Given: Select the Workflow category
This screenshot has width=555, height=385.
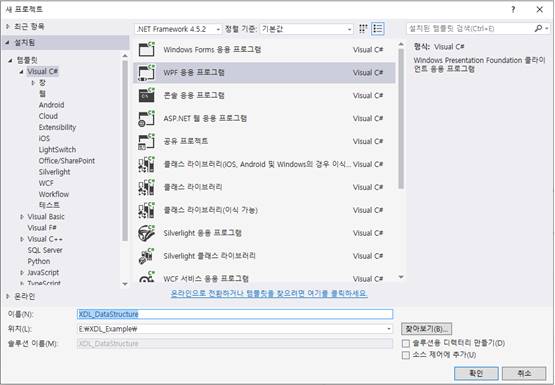Looking at the screenshot, I should pos(54,194).
